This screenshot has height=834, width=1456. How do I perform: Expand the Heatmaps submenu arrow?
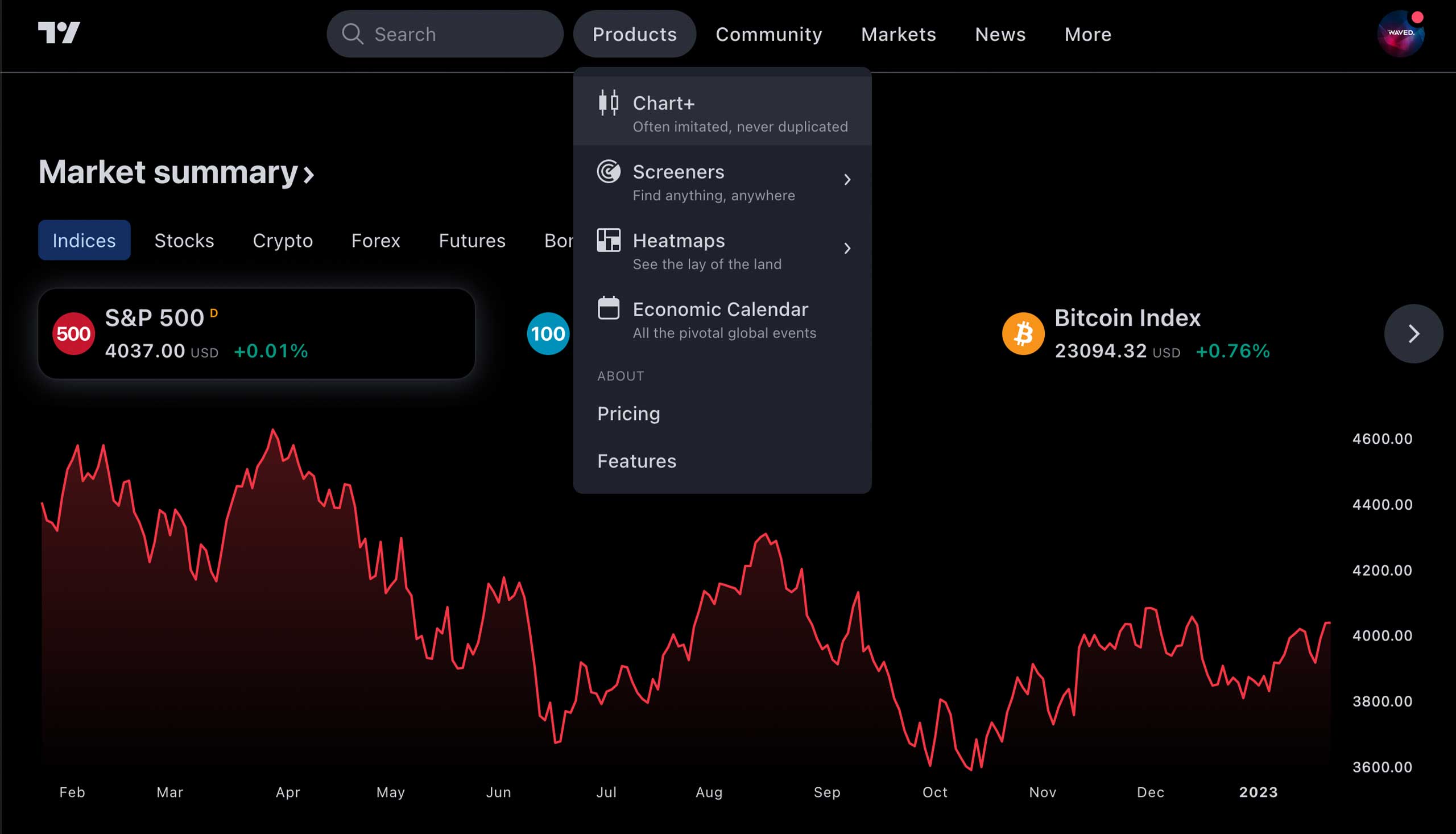click(847, 249)
